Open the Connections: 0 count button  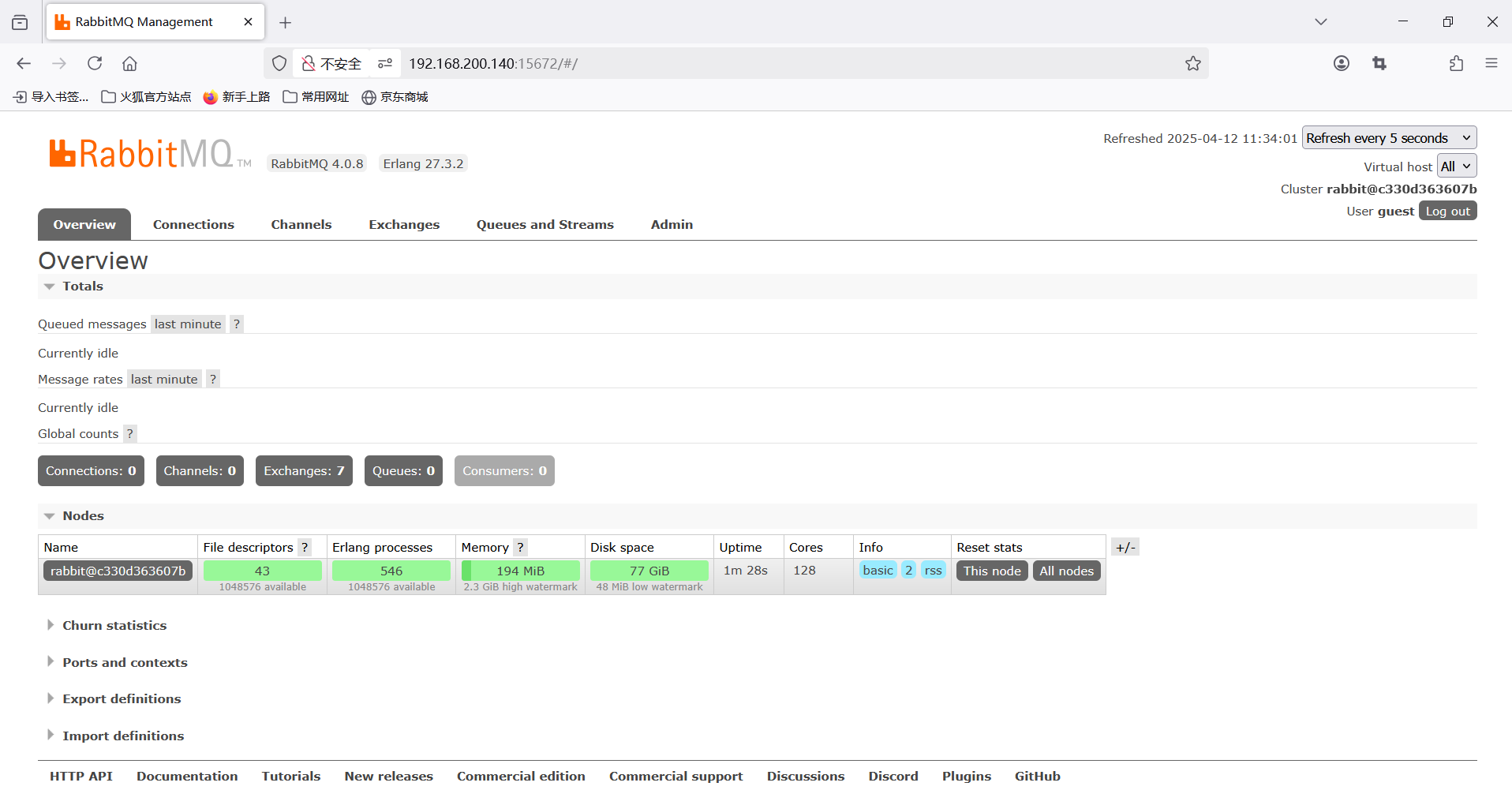(x=91, y=470)
